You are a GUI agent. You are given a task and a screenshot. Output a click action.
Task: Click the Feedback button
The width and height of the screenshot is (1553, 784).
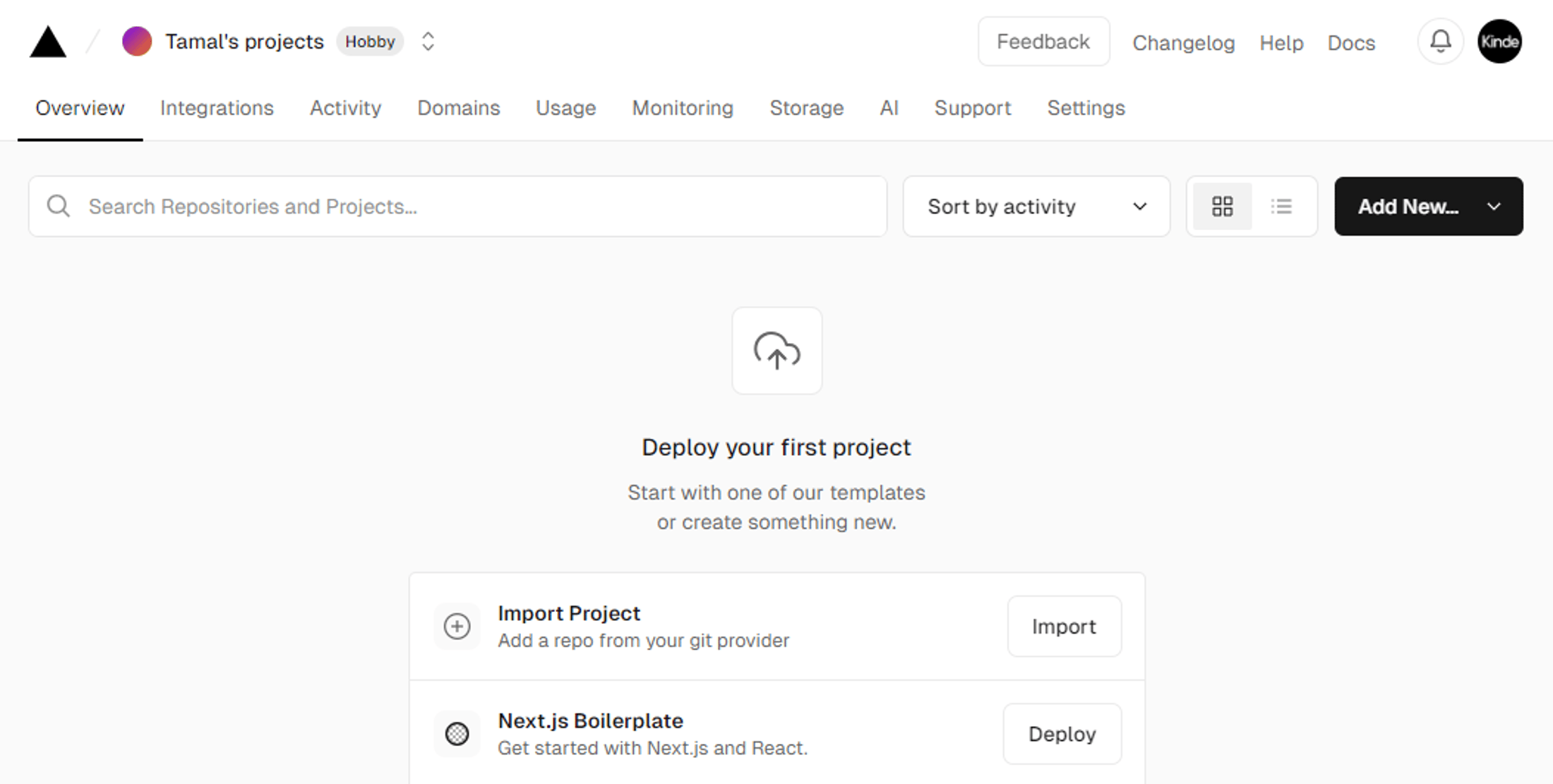click(x=1043, y=42)
